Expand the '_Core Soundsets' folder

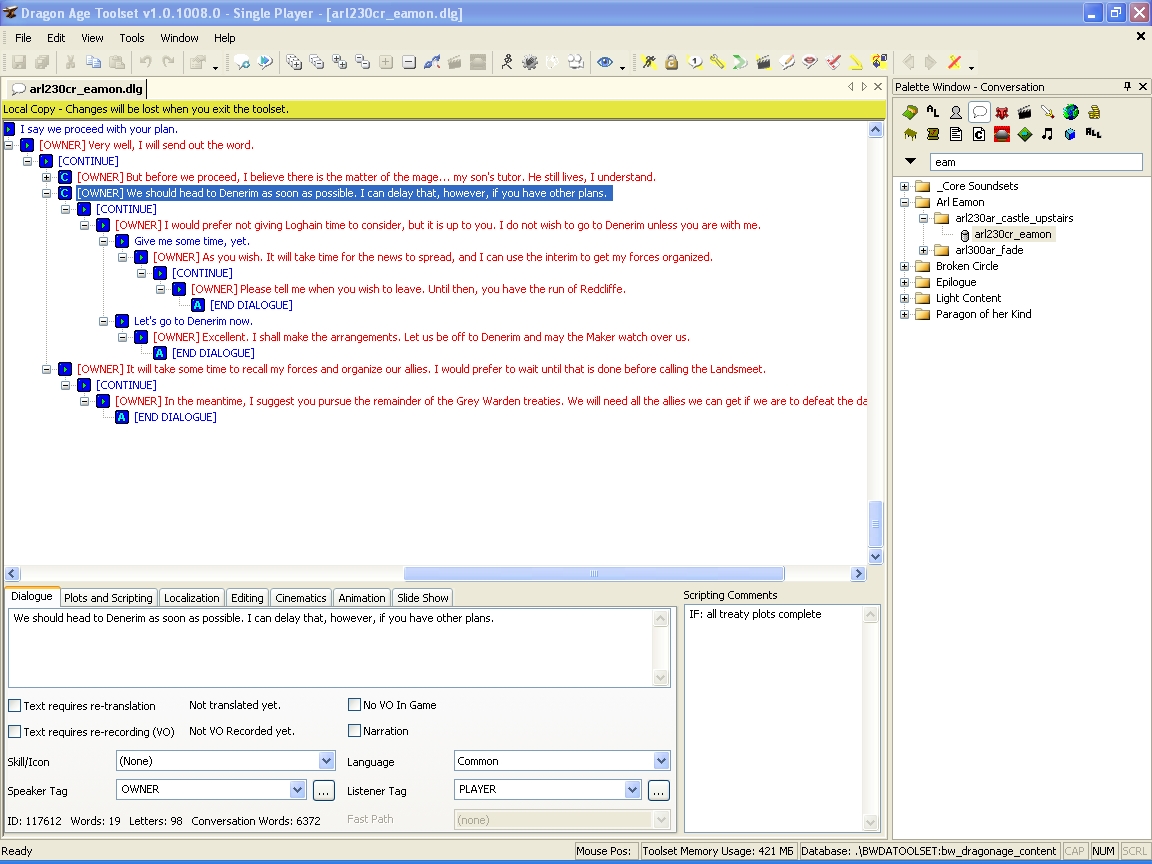click(904, 186)
